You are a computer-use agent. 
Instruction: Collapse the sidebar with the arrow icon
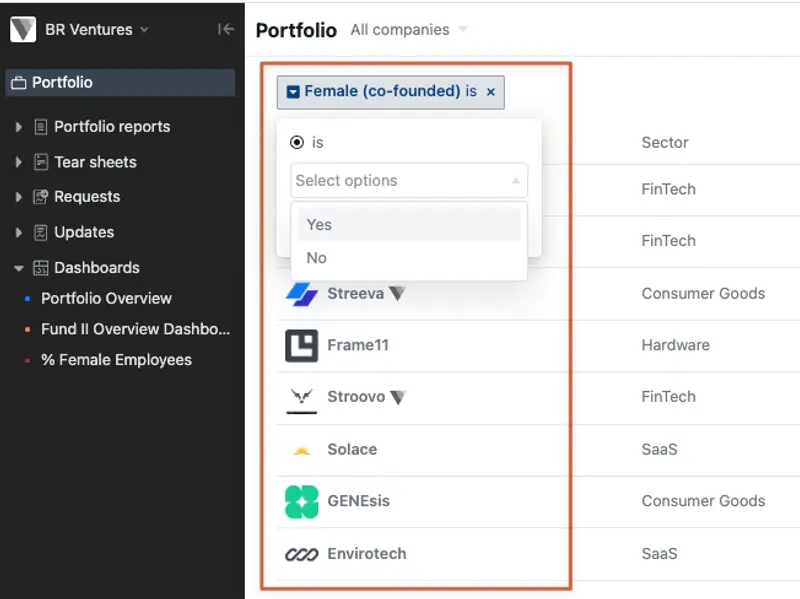(226, 29)
